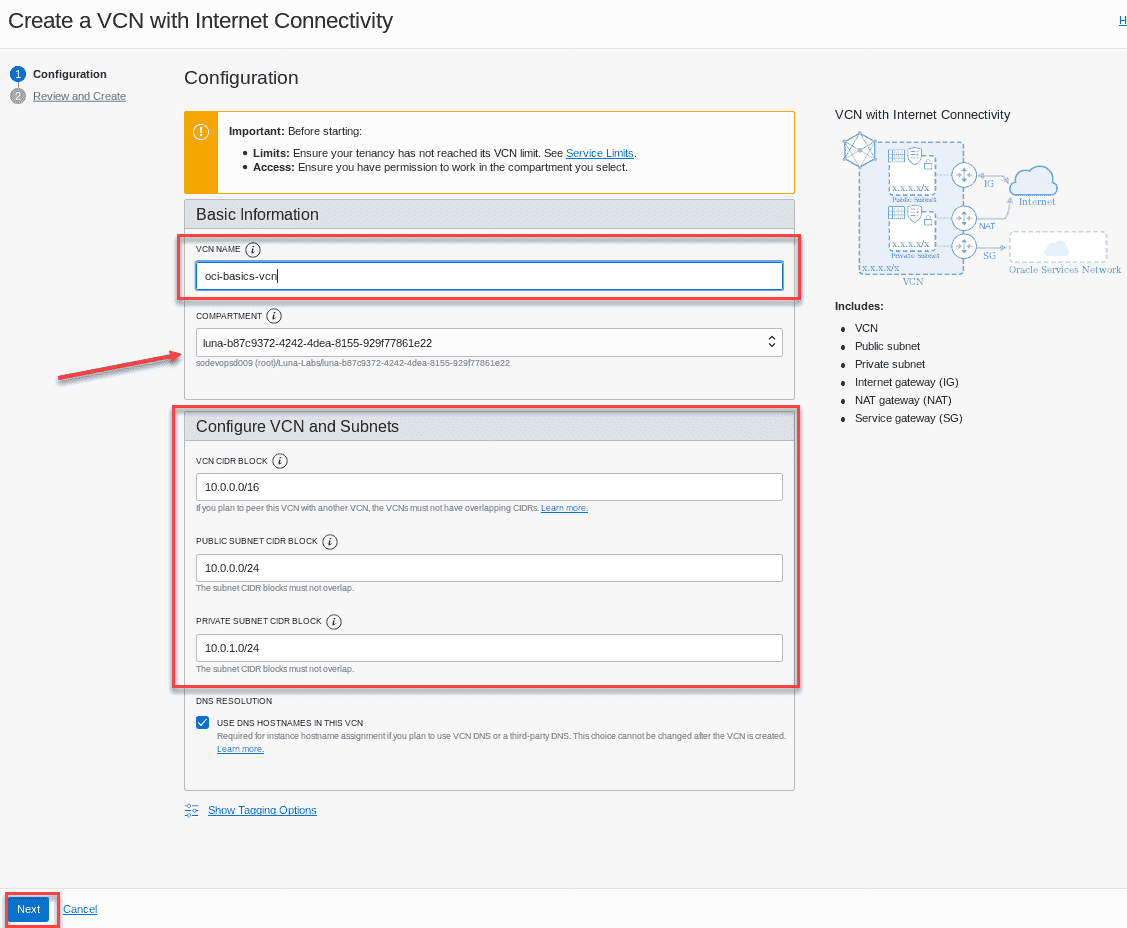1127x928 pixels.
Task: Click the VCN CIDR BLOCK info icon
Action: click(278, 461)
